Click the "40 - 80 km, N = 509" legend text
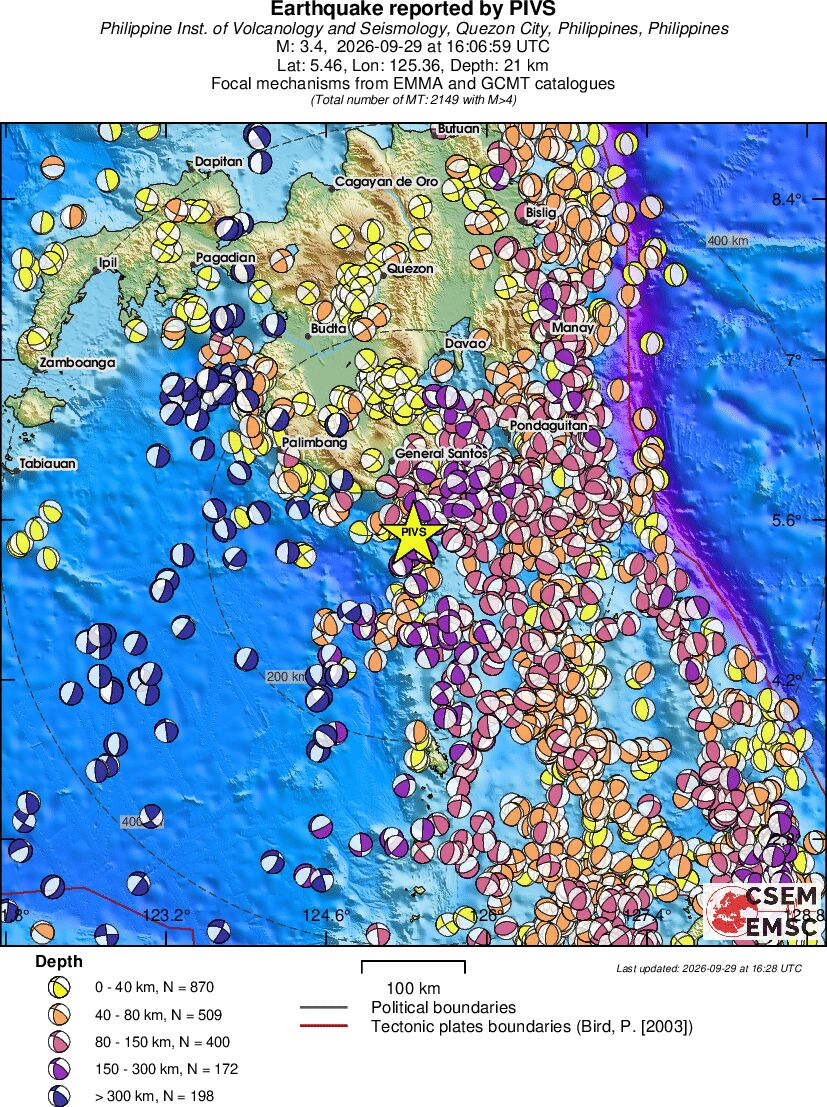 (x=159, y=1015)
